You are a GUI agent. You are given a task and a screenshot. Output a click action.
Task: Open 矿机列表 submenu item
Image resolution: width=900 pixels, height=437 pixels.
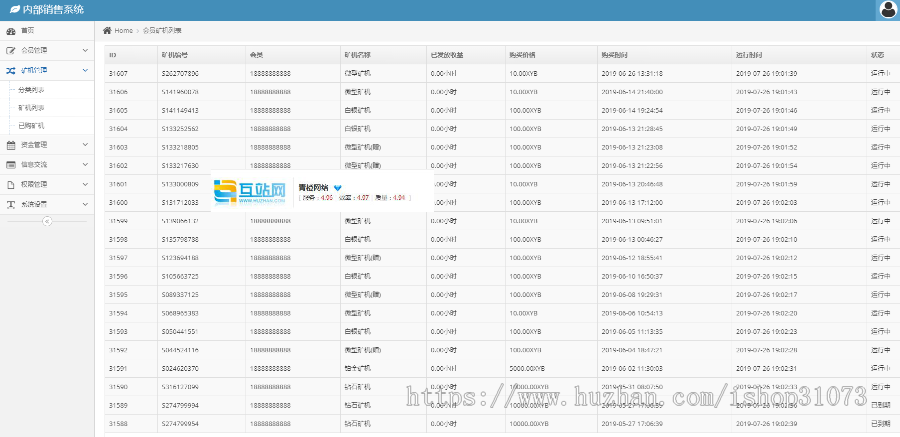pyautogui.click(x=31, y=108)
